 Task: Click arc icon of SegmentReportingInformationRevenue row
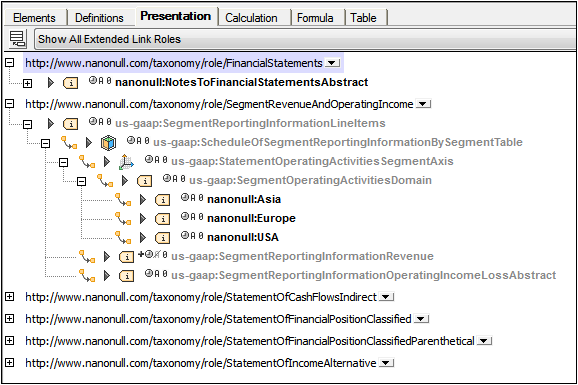(x=87, y=256)
